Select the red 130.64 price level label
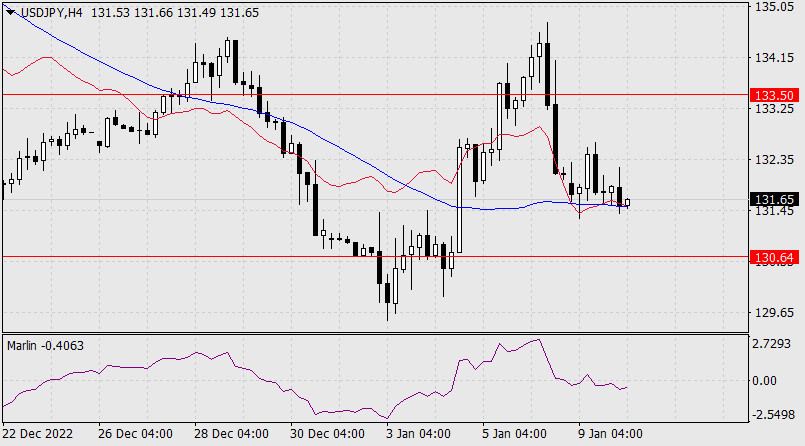The image size is (805, 446). coord(774,257)
